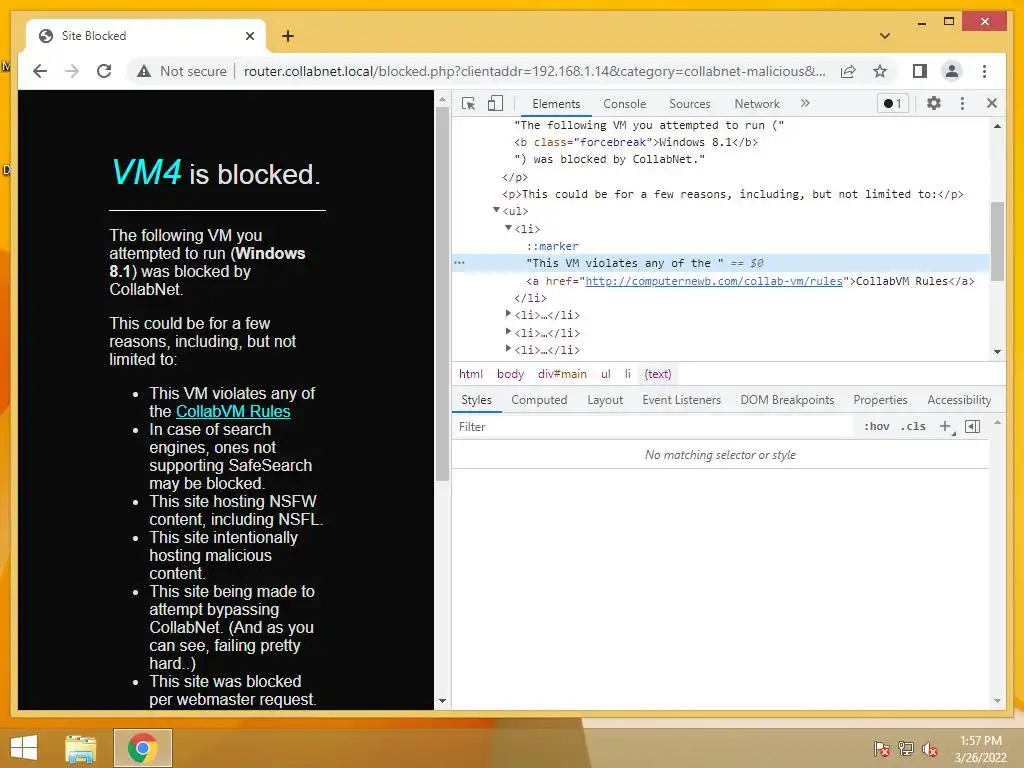The height and width of the screenshot is (768, 1024).
Task: Select (text) in the breadcrumb
Action: (658, 374)
